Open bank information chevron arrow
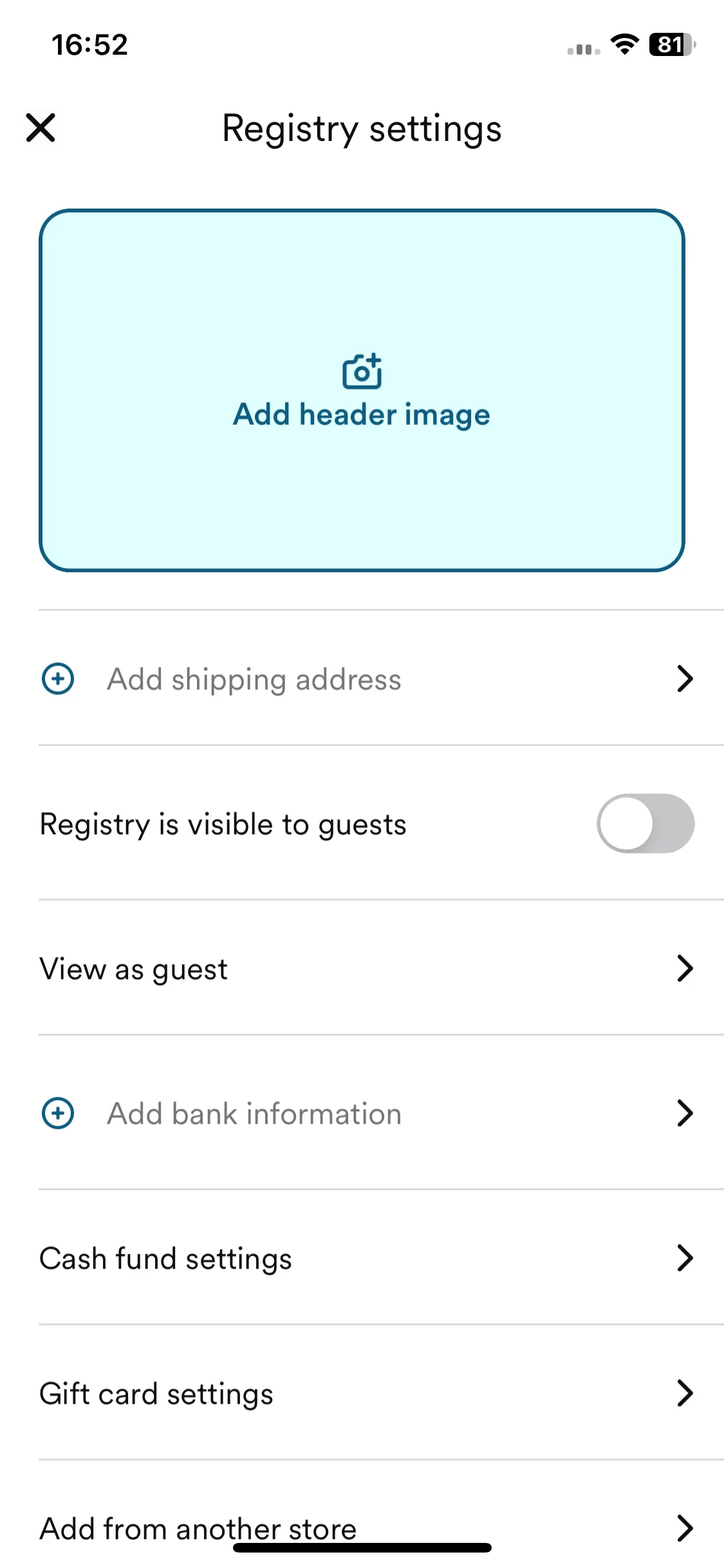This screenshot has height=1568, width=724. click(x=685, y=1113)
